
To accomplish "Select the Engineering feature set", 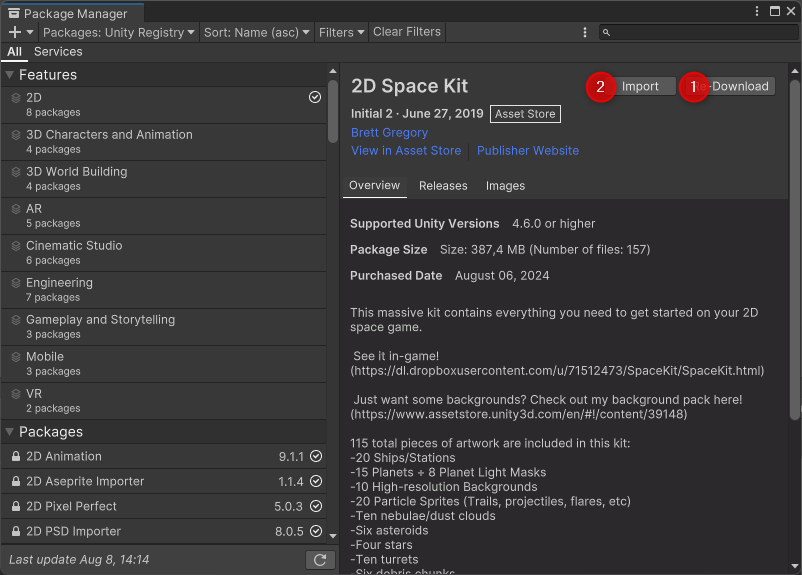I will pyautogui.click(x=164, y=290).
